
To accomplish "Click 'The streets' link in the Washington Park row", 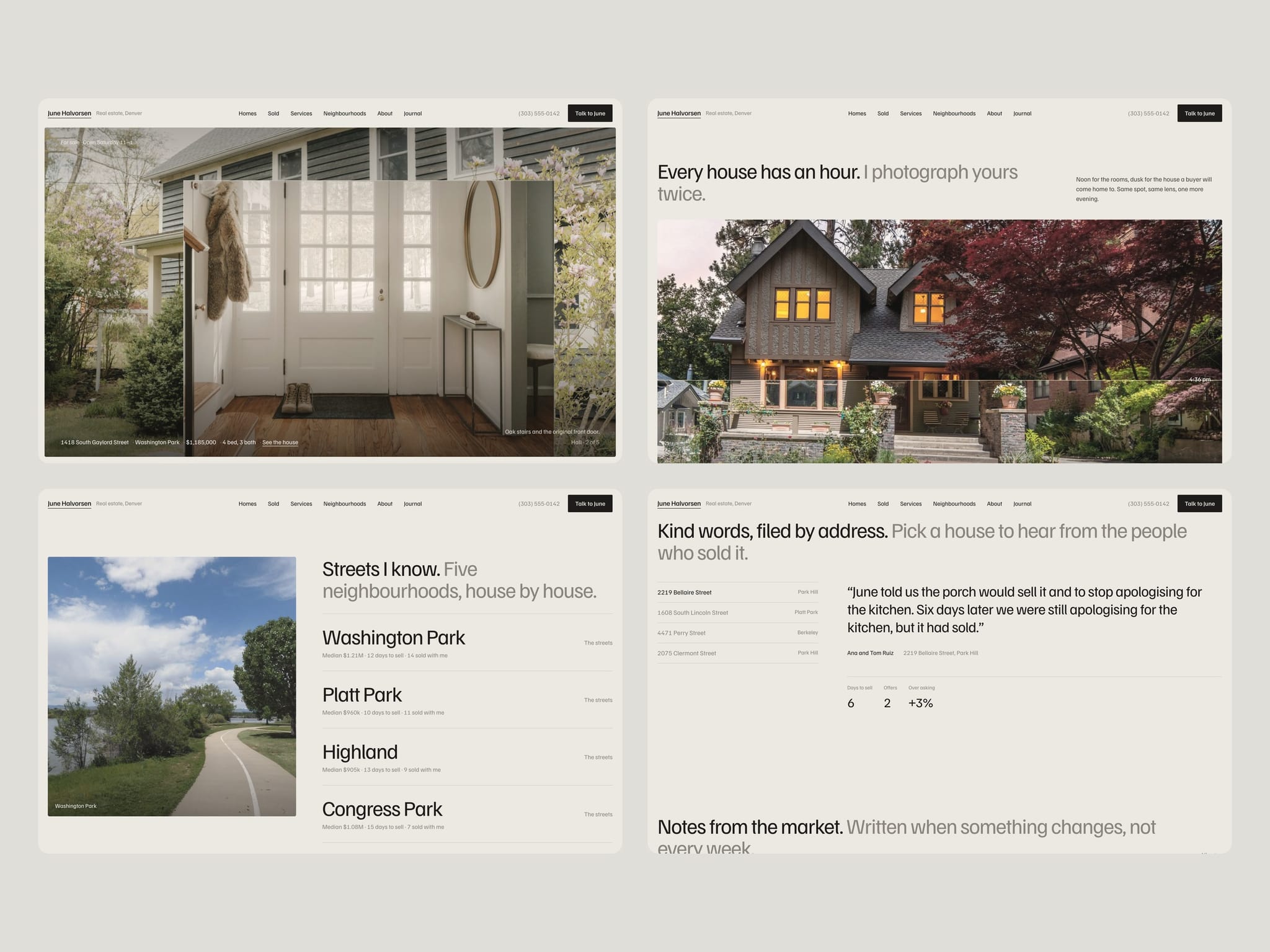I will (x=598, y=643).
